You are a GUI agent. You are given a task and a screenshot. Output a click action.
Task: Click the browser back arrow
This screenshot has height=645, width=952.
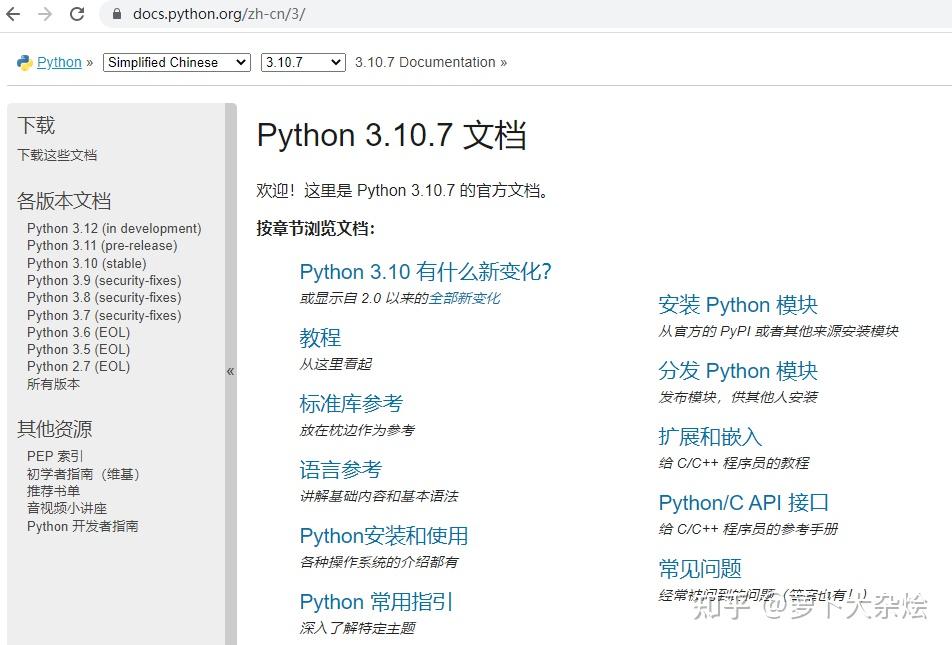click(13, 14)
